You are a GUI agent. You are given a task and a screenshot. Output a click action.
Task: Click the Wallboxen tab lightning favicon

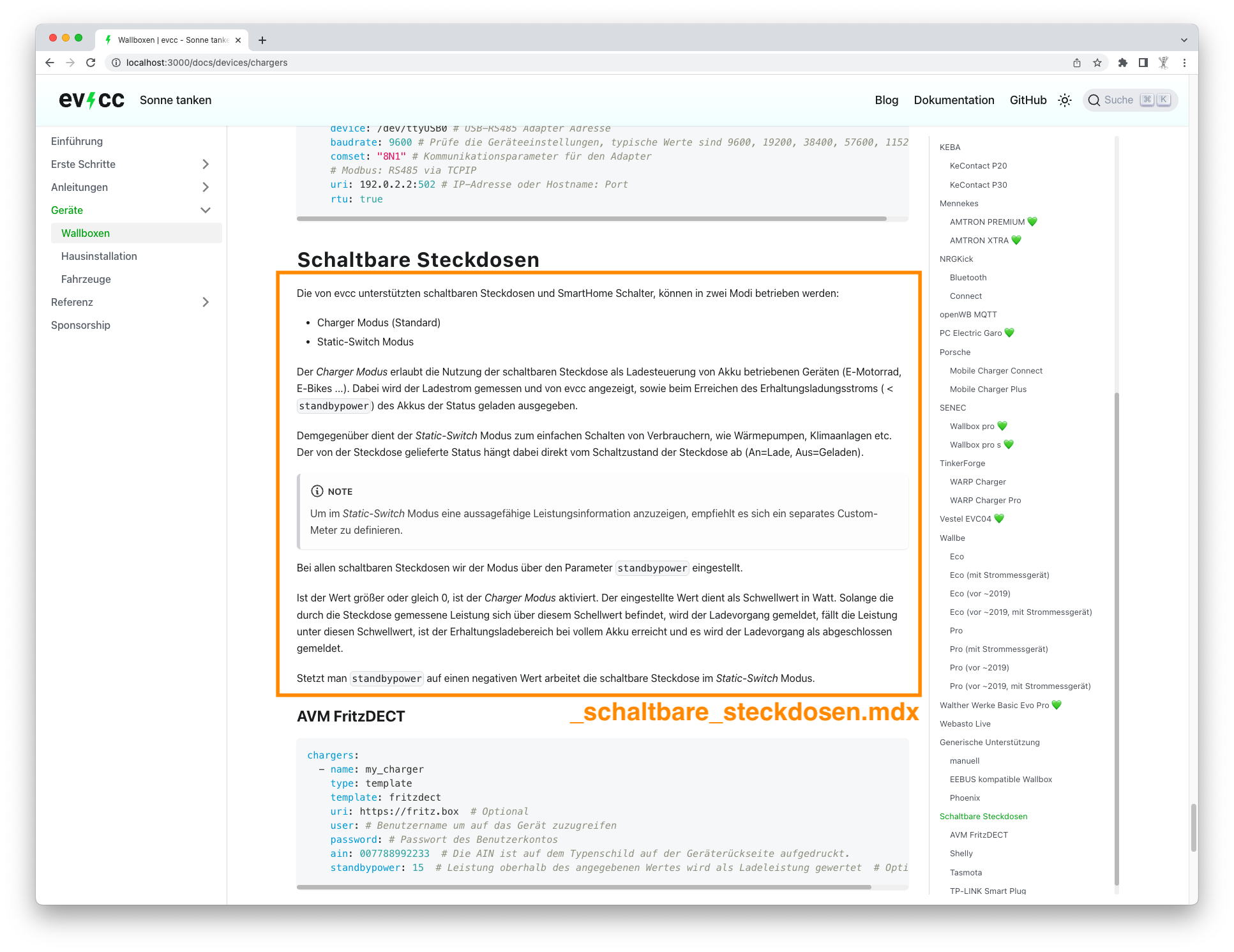109,40
